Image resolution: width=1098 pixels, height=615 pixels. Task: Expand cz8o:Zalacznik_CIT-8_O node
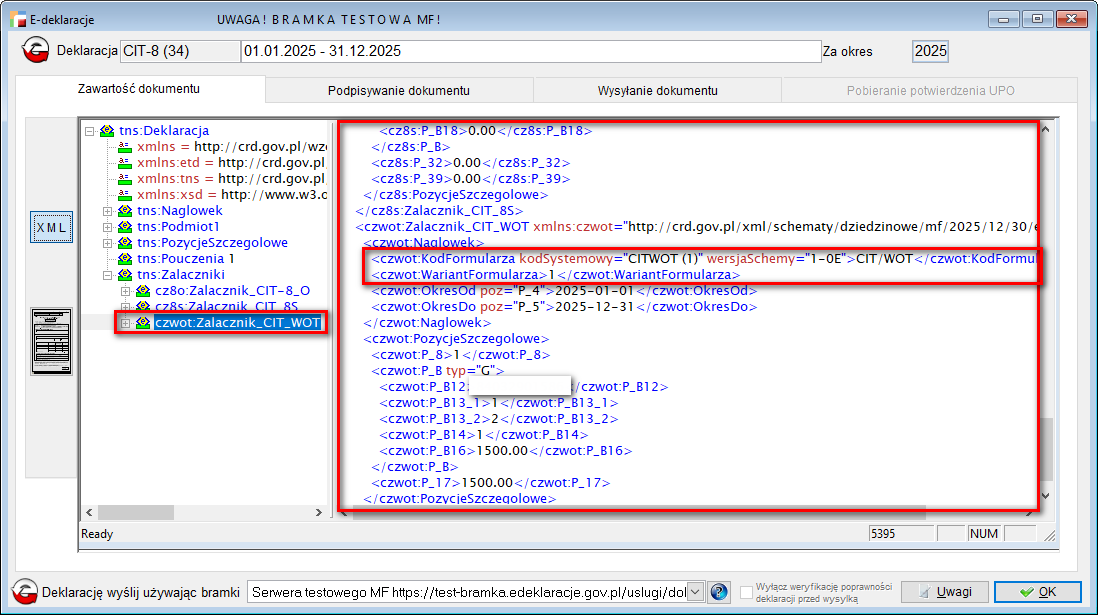click(x=125, y=291)
